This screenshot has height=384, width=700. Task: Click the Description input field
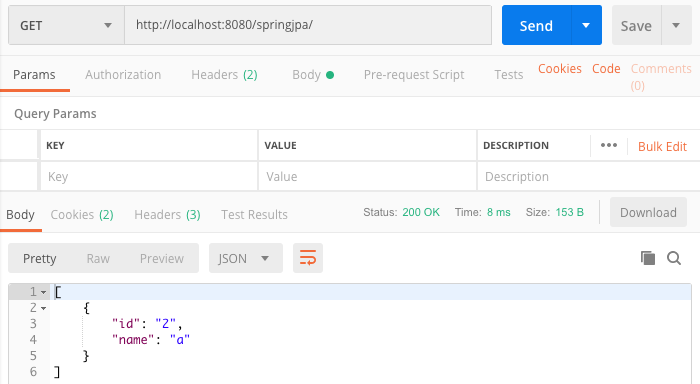(x=588, y=176)
